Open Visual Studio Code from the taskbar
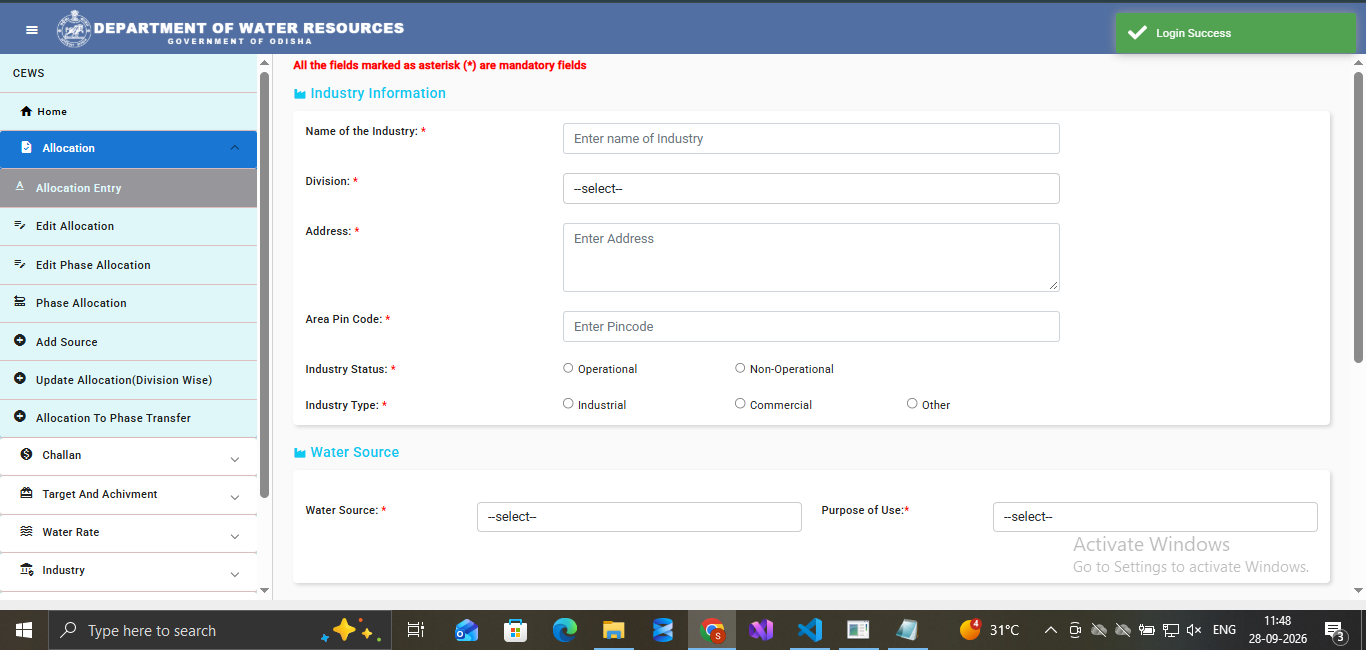This screenshot has height=650, width=1366. [809, 630]
